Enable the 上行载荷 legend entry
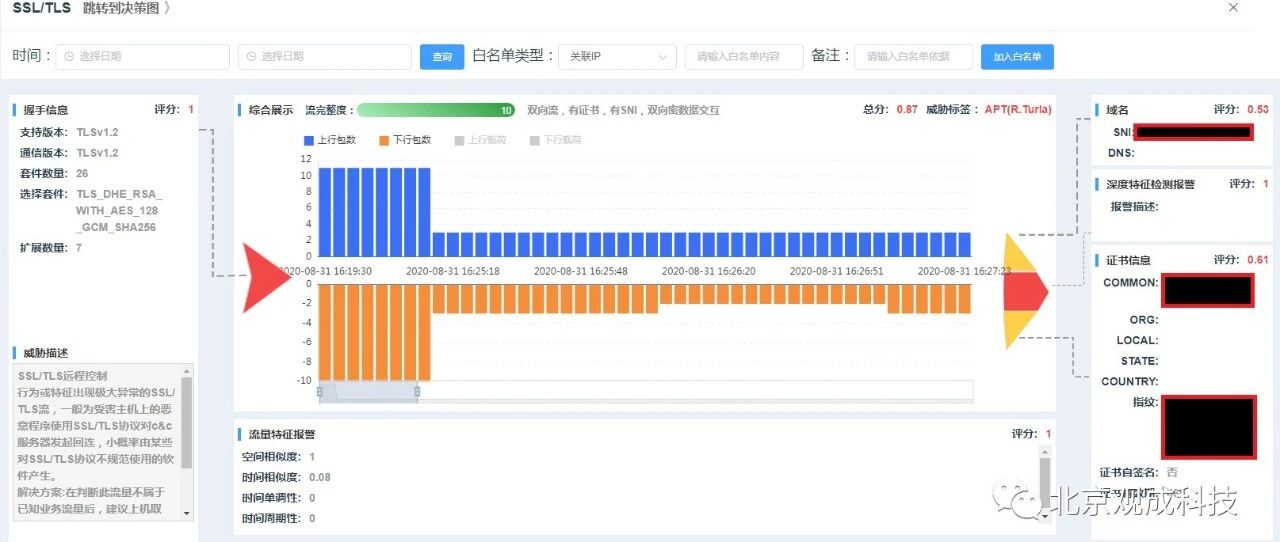The width and height of the screenshot is (1280, 542). coord(480,140)
